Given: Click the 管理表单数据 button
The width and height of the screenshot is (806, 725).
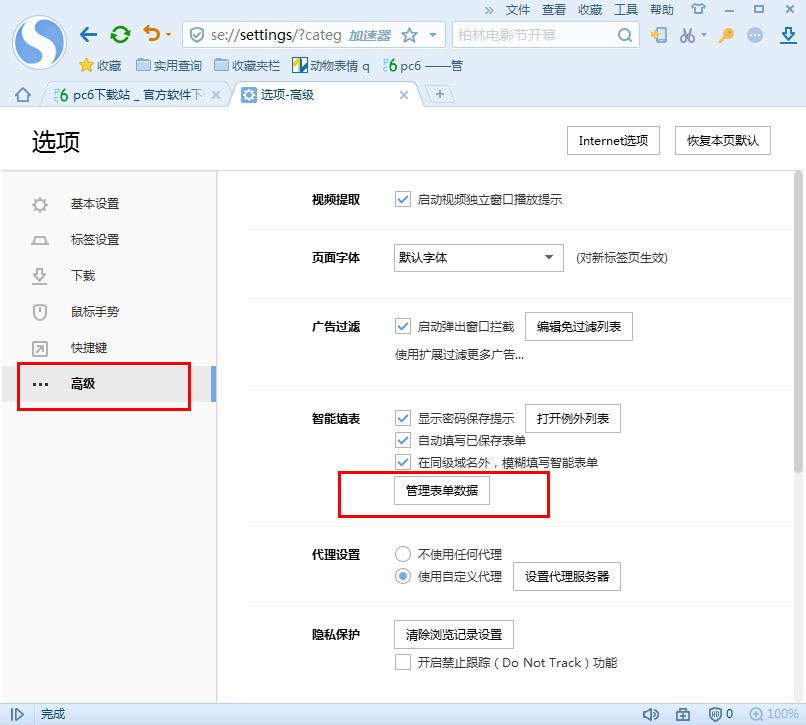Looking at the screenshot, I should point(443,490).
